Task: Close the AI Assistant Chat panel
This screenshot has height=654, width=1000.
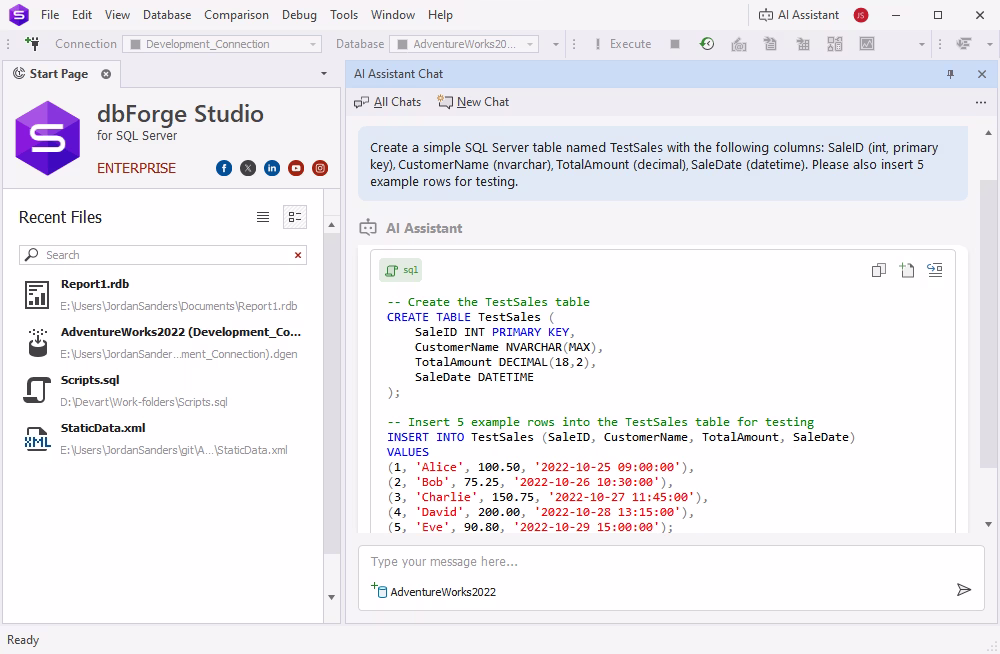Action: (x=982, y=74)
